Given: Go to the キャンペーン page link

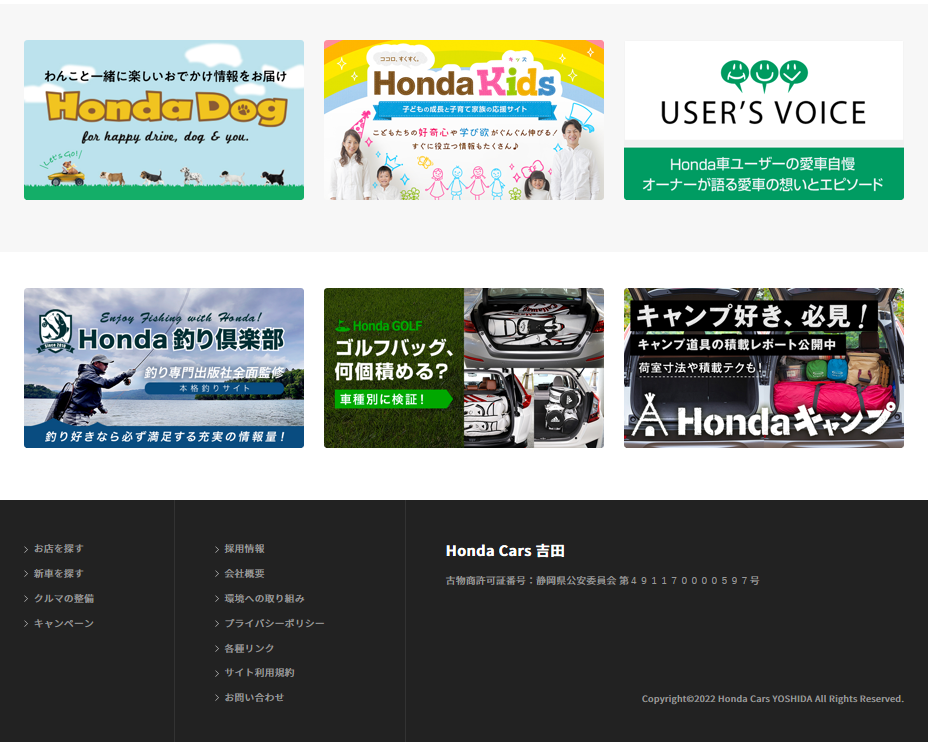Looking at the screenshot, I should click(x=63, y=624).
